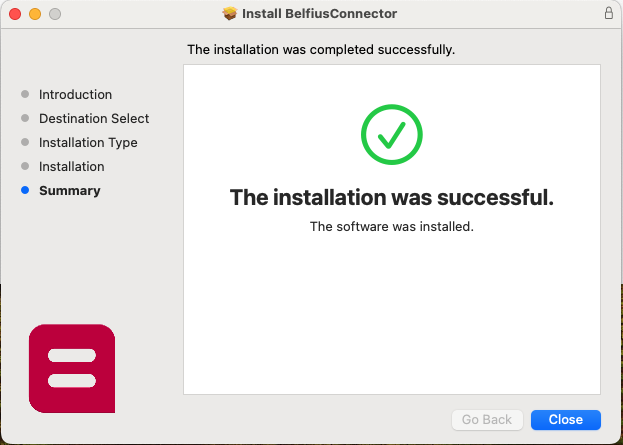Click the Go Back button
Viewport: 623px width, 445px height.
487,420
